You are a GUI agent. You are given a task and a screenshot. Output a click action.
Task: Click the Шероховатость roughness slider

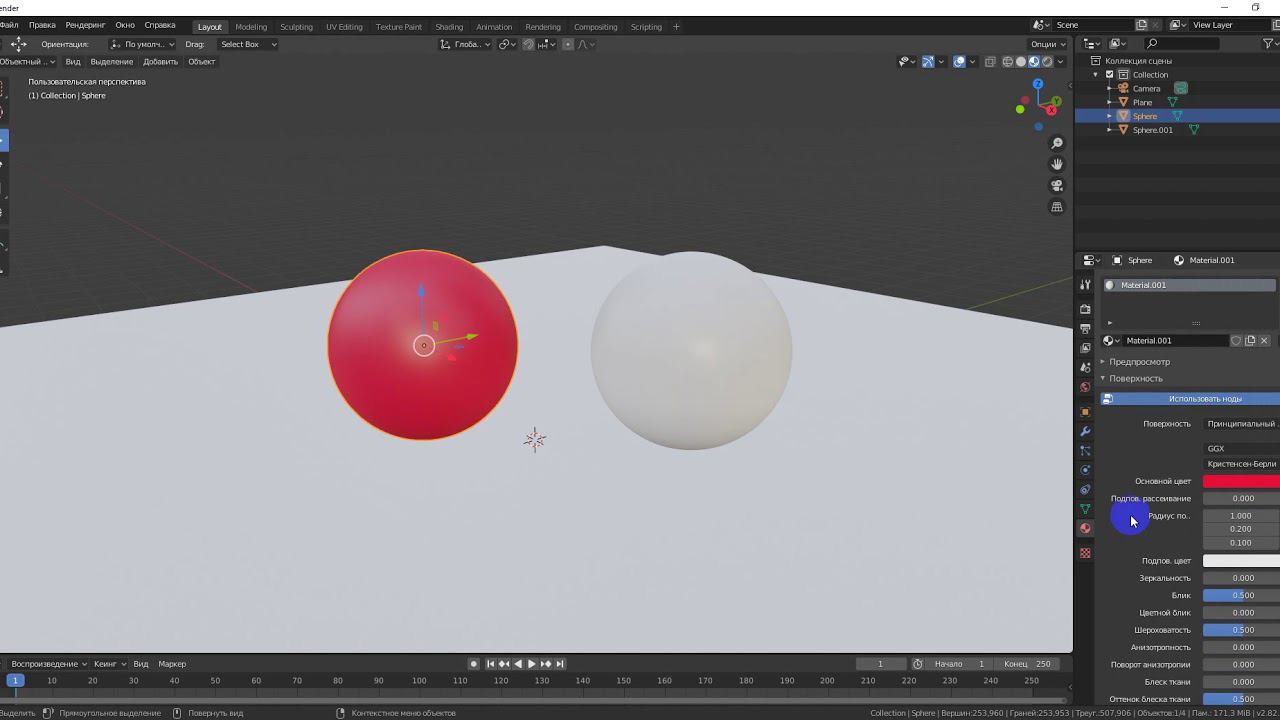1241,630
